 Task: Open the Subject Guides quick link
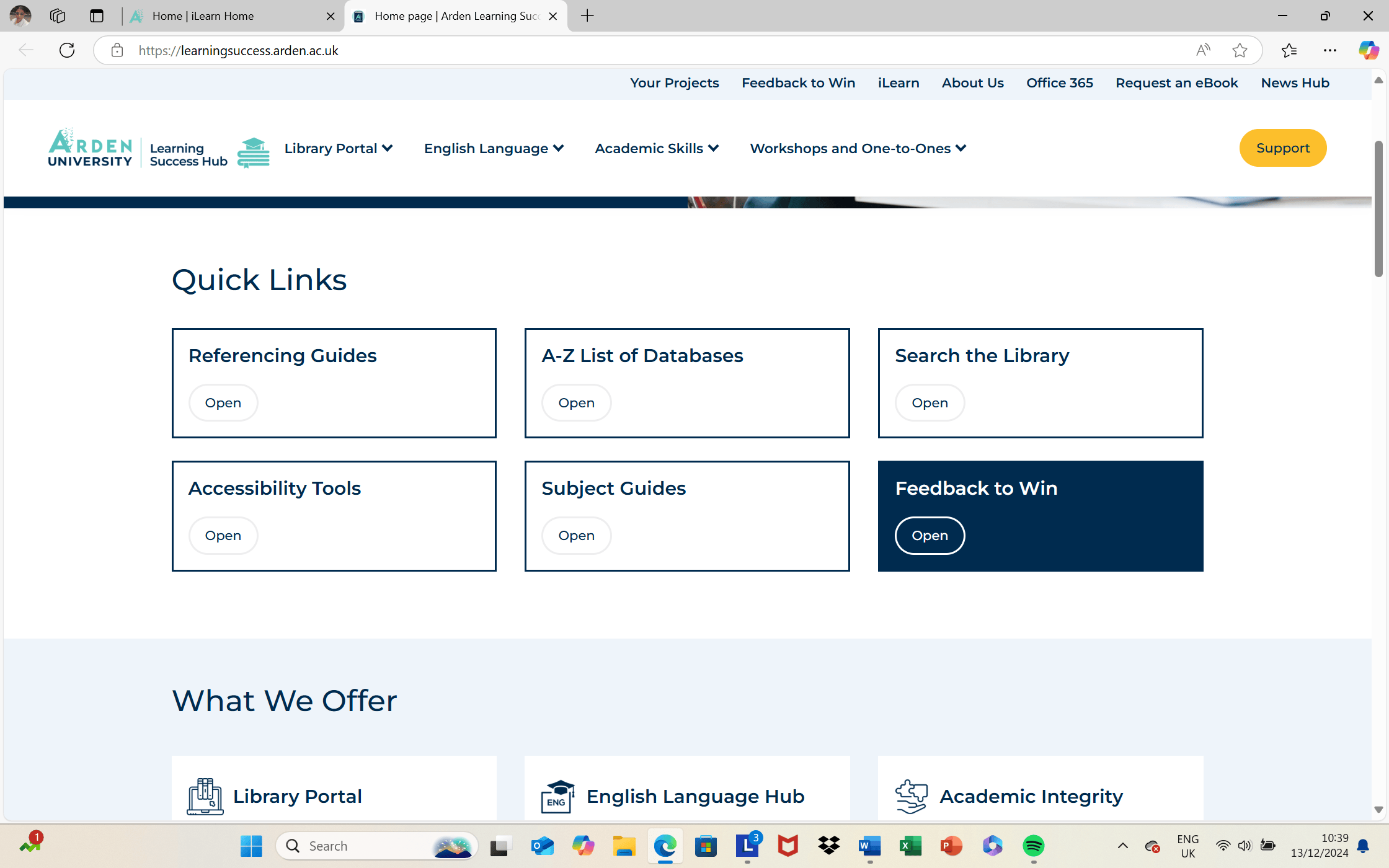click(575, 535)
